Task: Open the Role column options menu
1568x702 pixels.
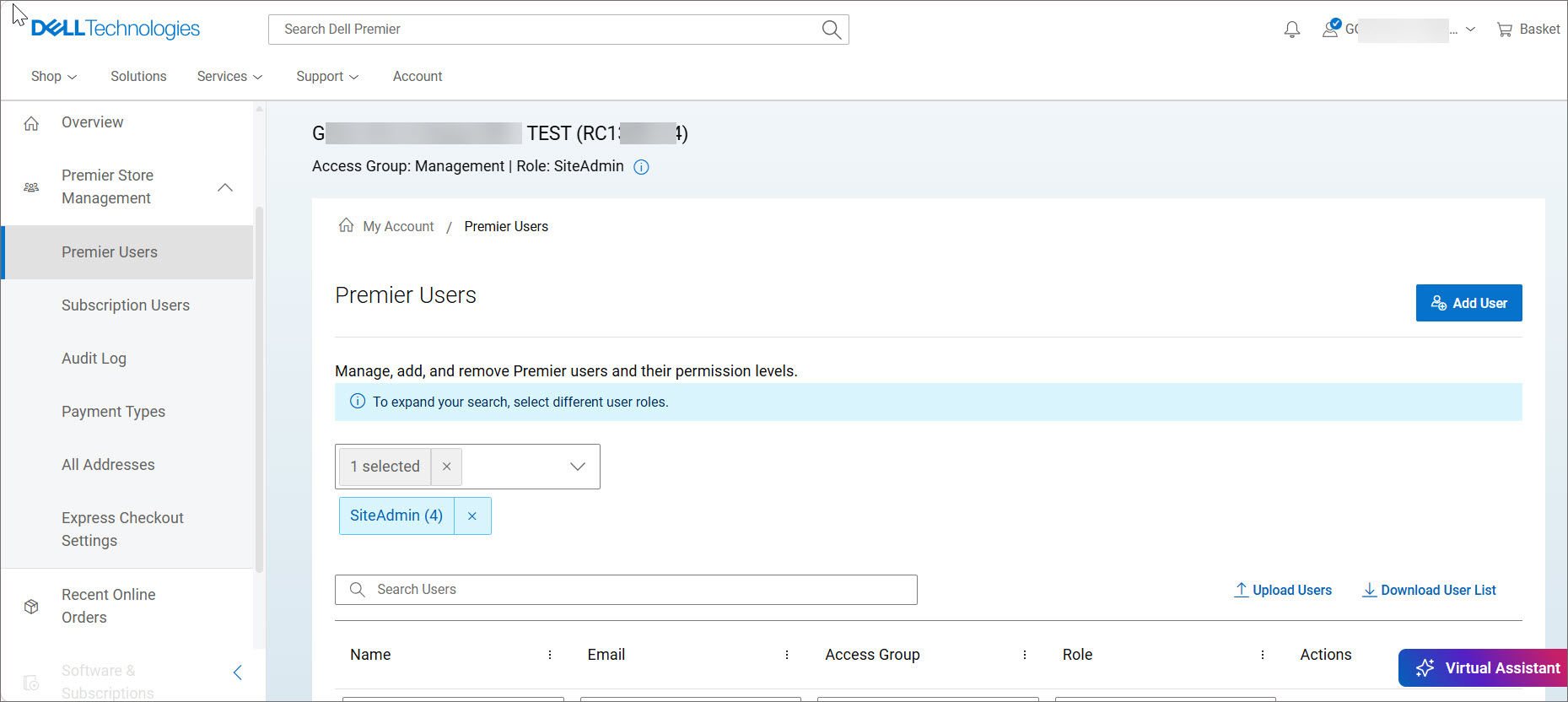Action: (1263, 655)
